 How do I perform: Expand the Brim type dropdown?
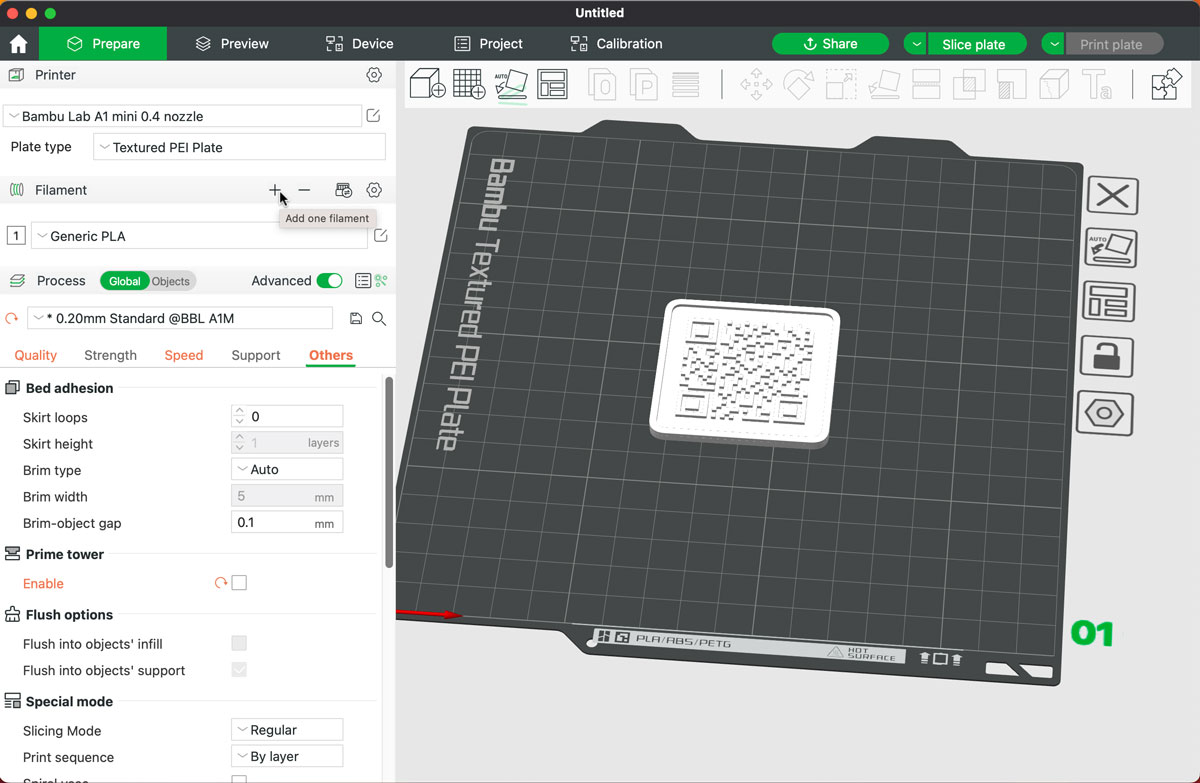287,468
